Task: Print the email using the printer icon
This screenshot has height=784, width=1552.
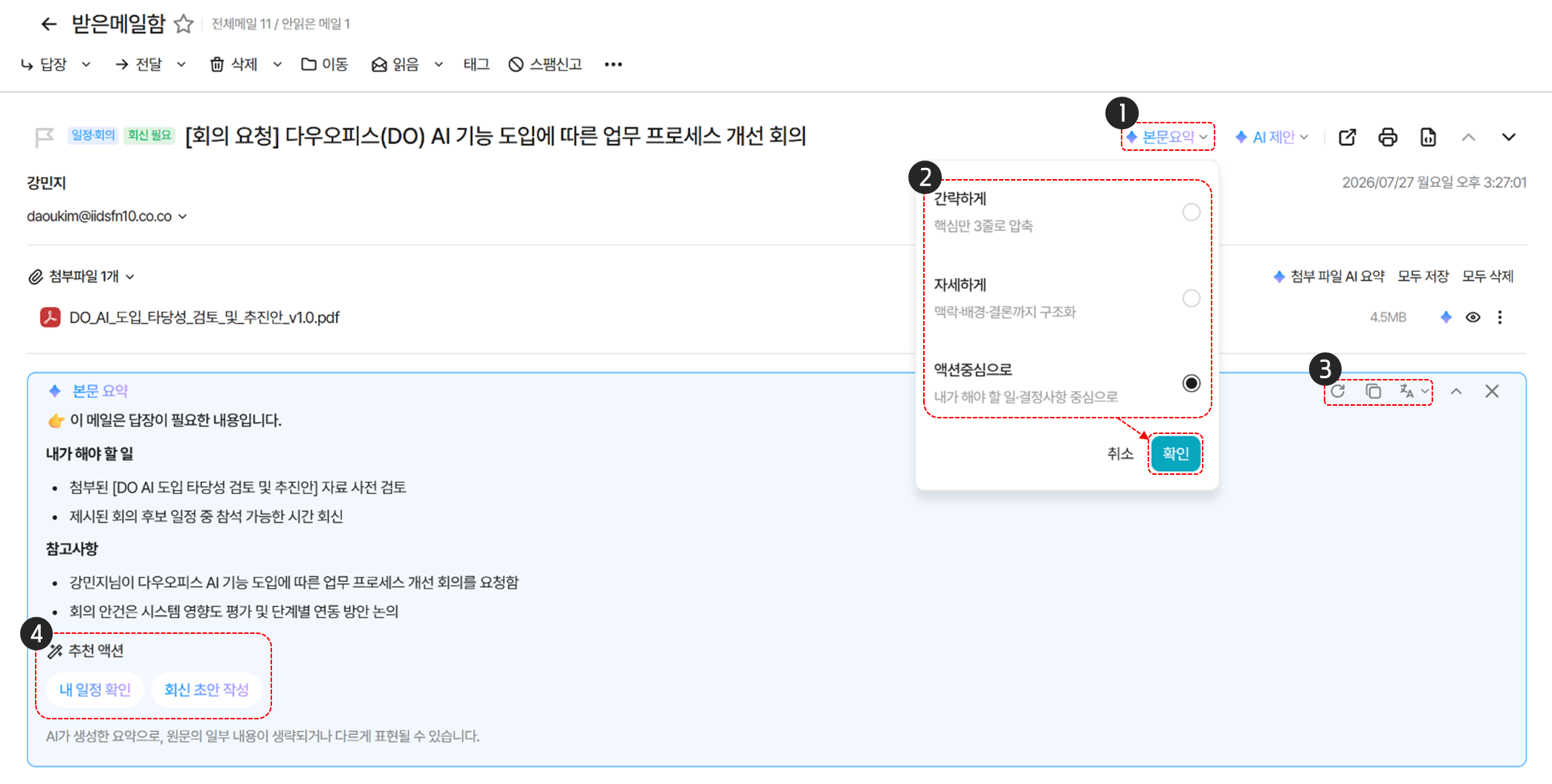Action: 1388,137
